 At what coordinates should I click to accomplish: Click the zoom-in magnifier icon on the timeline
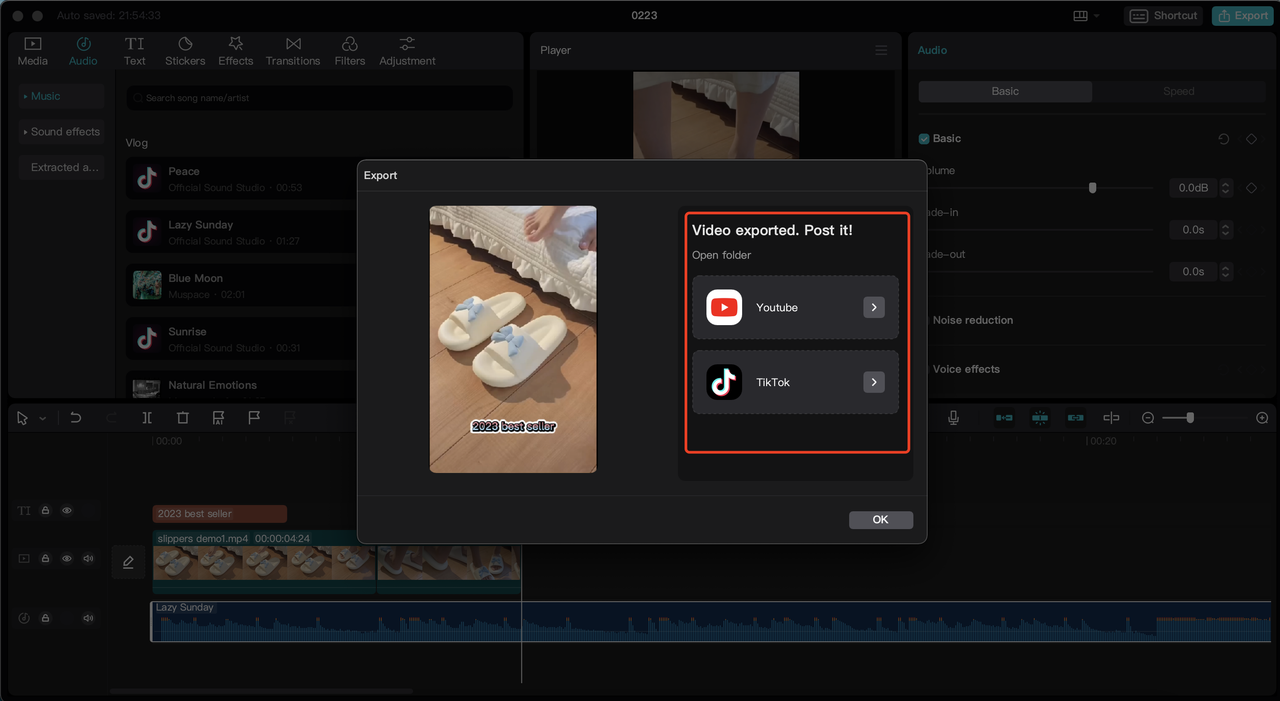tap(1262, 417)
